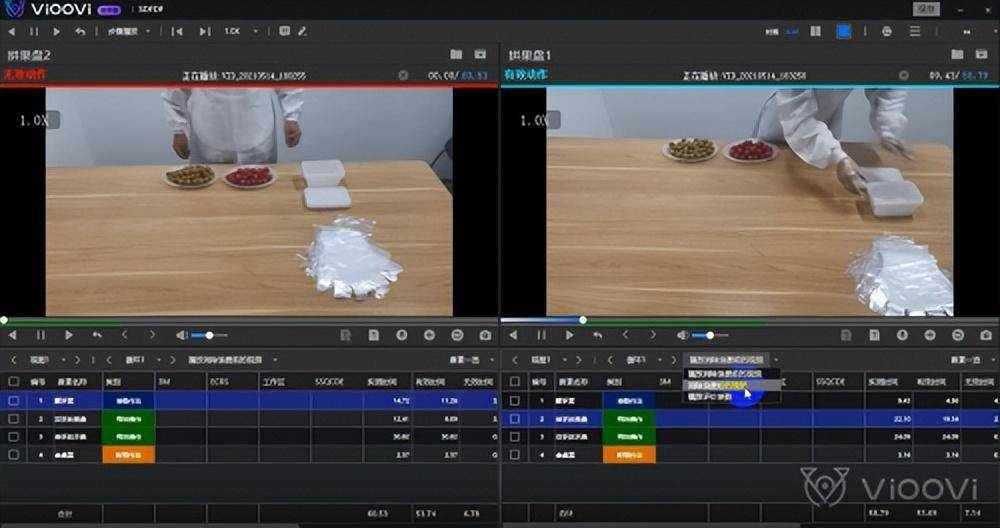This screenshot has height=528, width=1000.
Task: Toggle the select-all checkbox in the left table header
Action: 13,381
